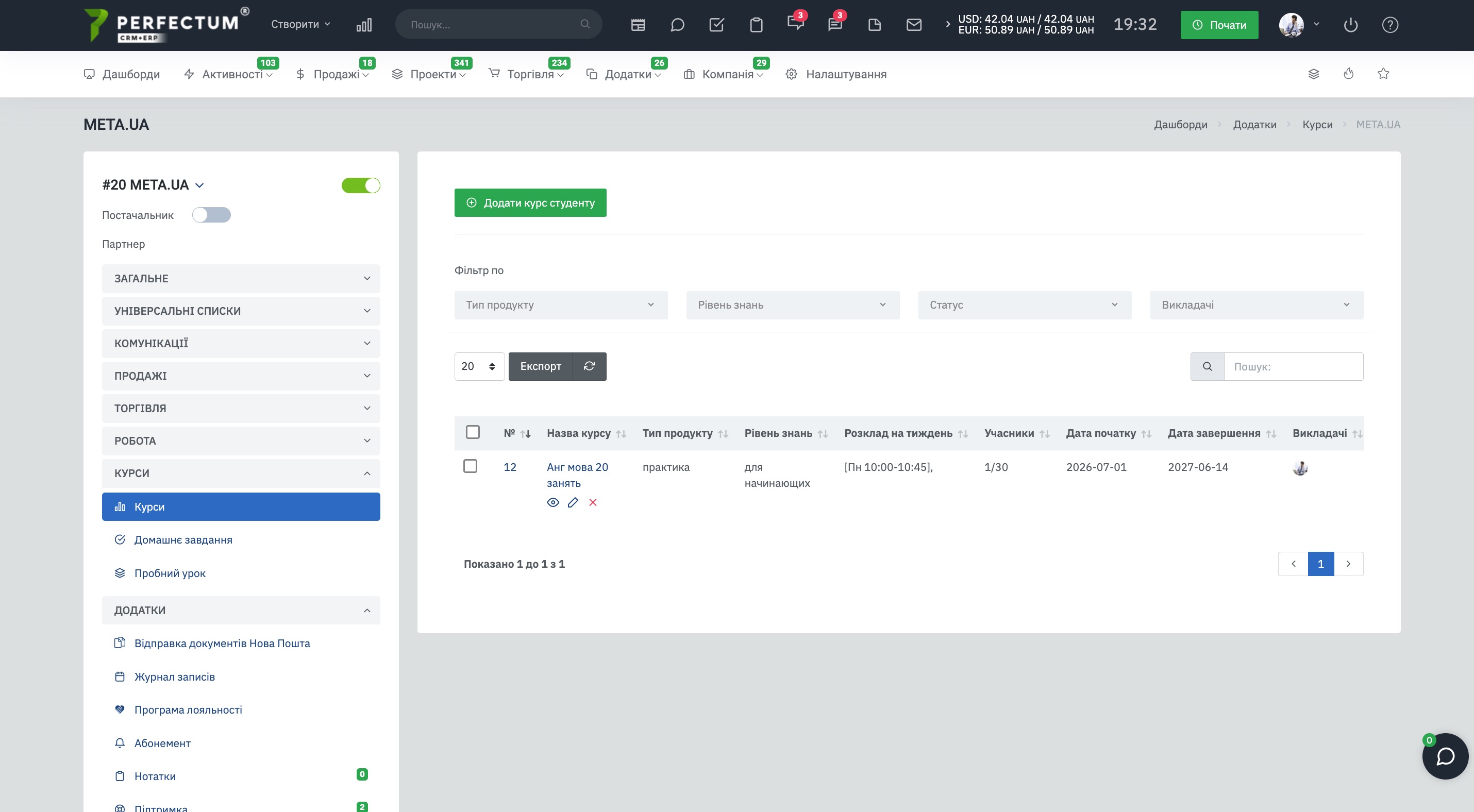This screenshot has width=1474, height=812.
Task: Focus the table Пошук: input field
Action: 1293,366
